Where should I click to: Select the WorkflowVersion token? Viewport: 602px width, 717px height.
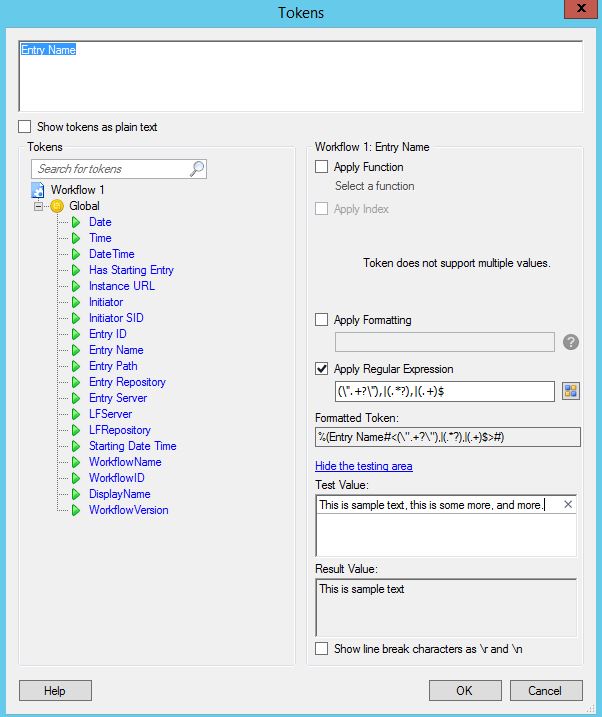click(x=128, y=510)
